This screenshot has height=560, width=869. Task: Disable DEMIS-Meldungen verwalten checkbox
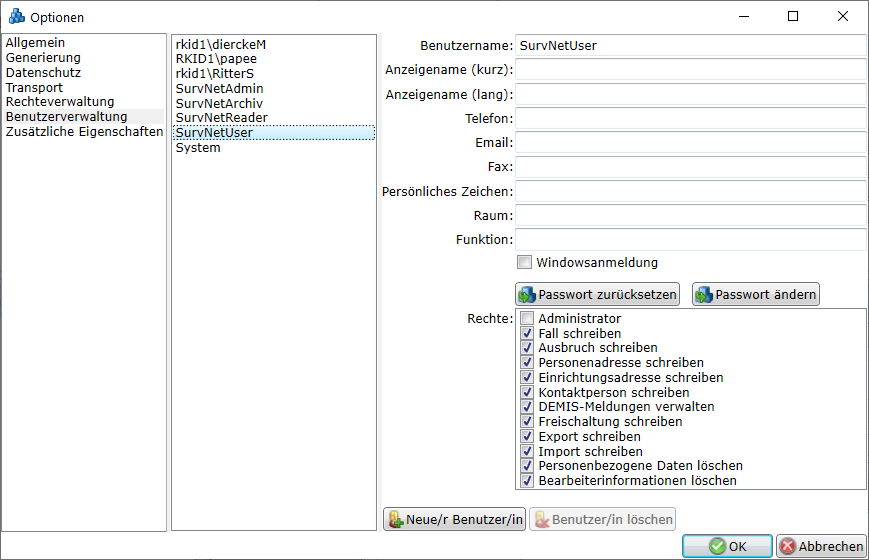pyautogui.click(x=527, y=407)
